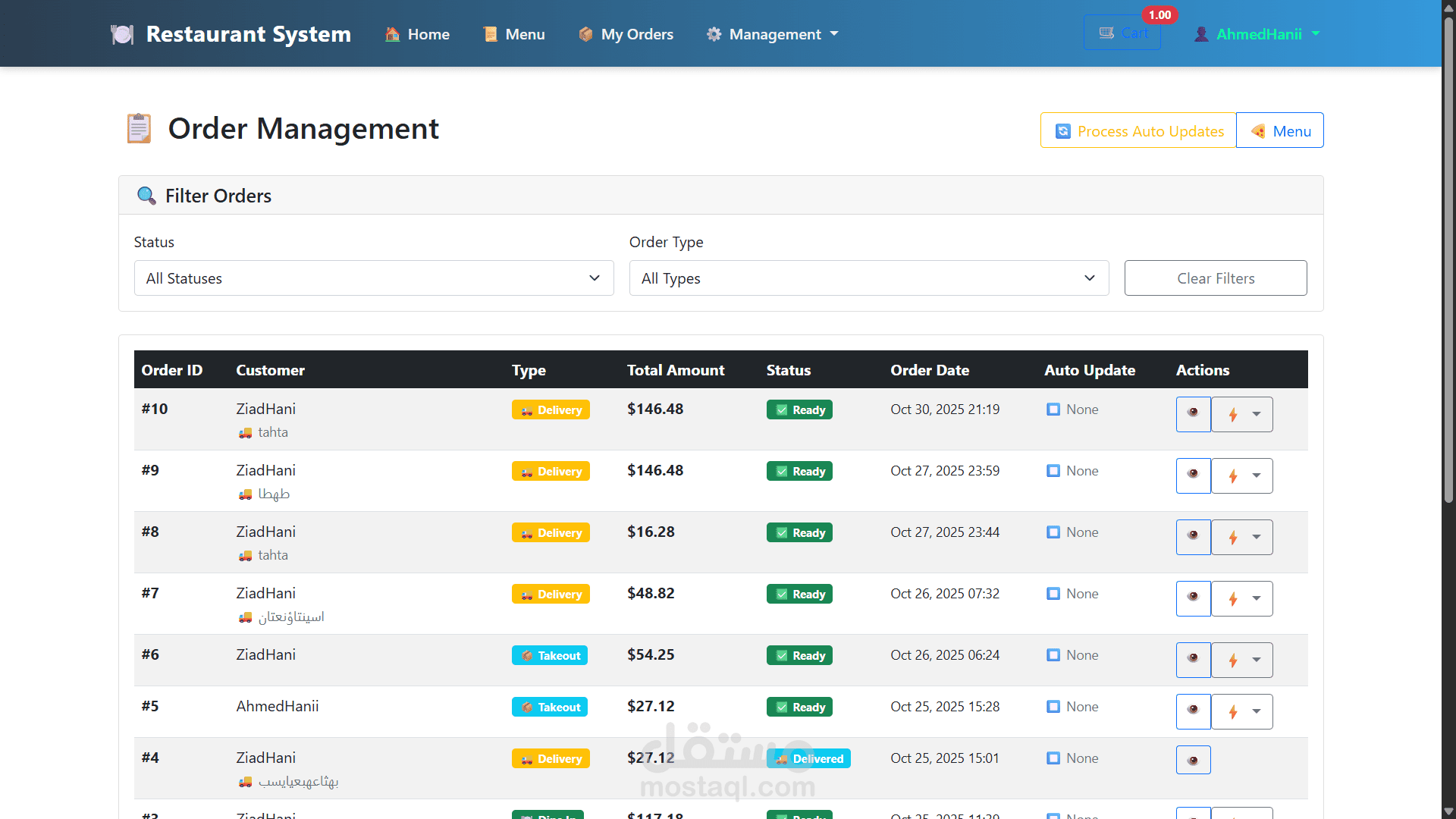
Task: Open the All Statuses dropdown
Action: (373, 278)
